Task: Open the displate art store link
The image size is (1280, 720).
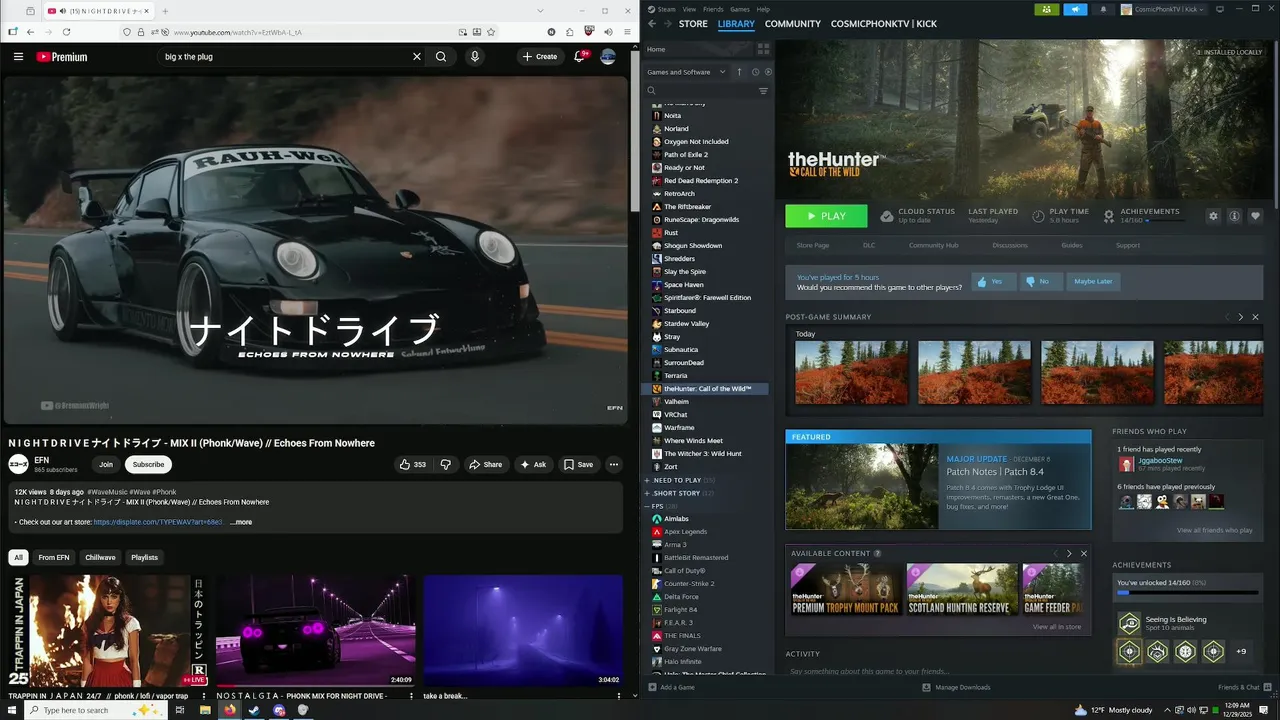Action: 158,522
